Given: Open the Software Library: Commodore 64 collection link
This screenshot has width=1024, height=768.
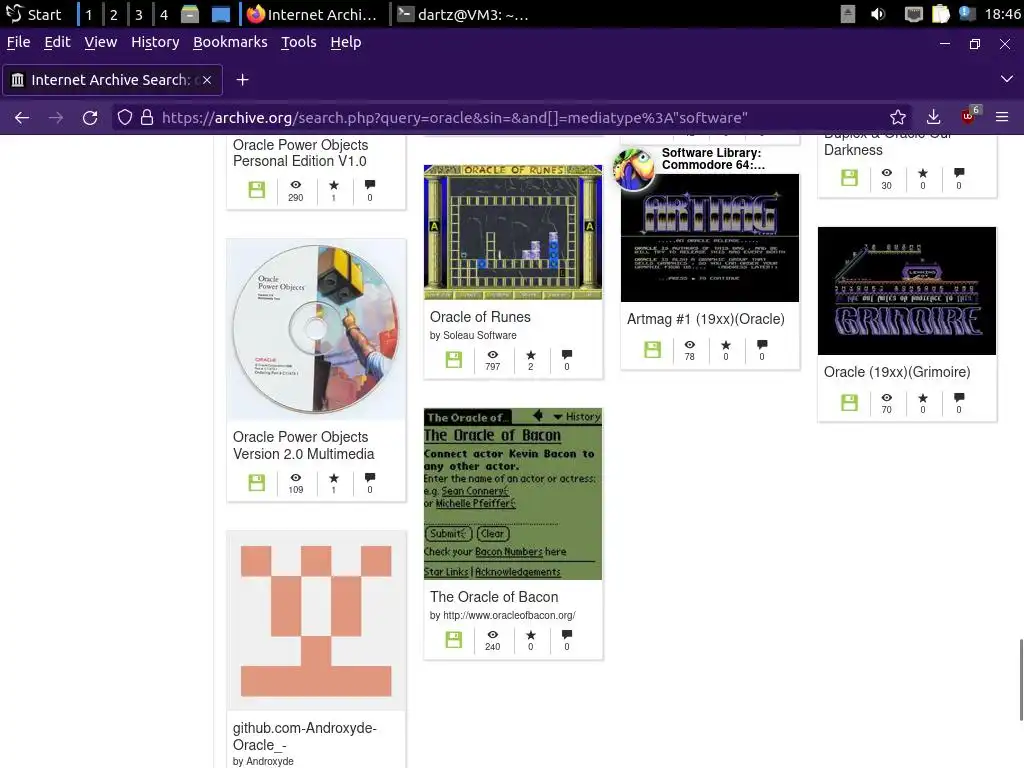Looking at the screenshot, I should click(713, 159).
